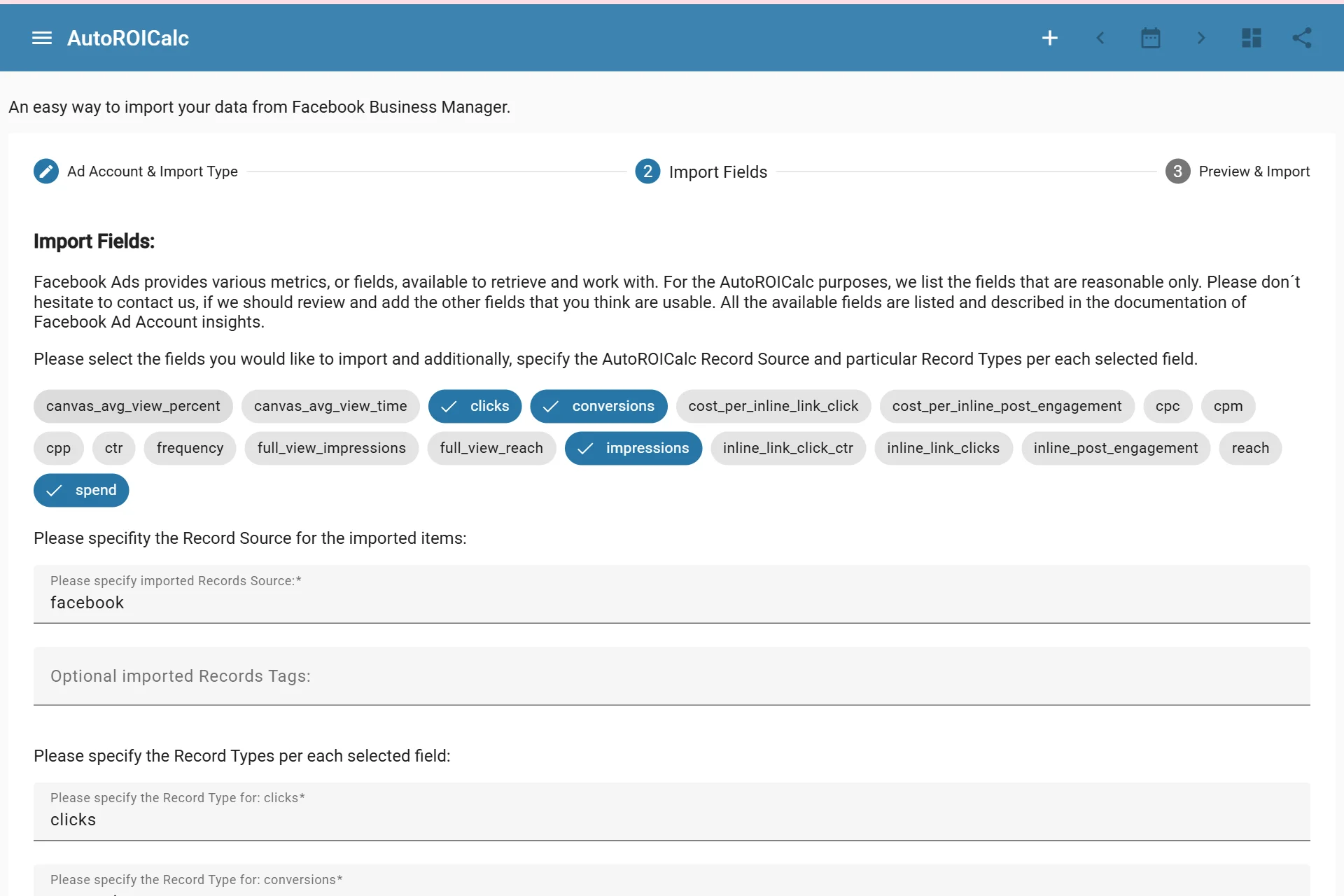Toggle the full_view_impressions chip
Image resolution: width=1344 pixels, height=896 pixels.
[x=332, y=448]
